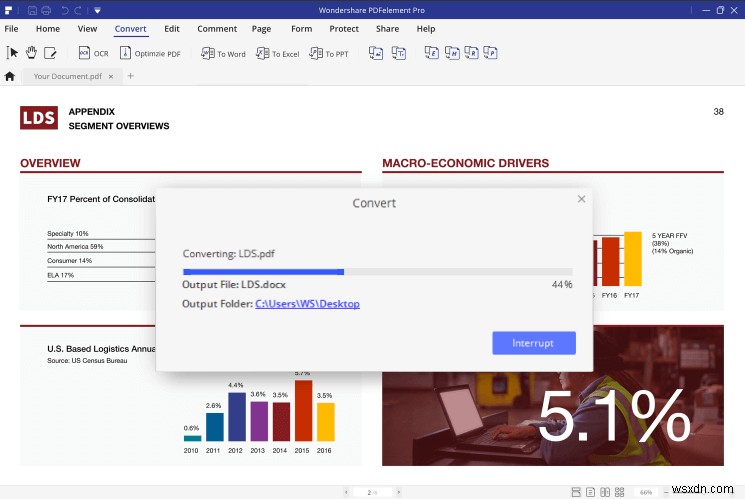
Task: Click the Home icon beside the document tab
Action: [x=10, y=76]
